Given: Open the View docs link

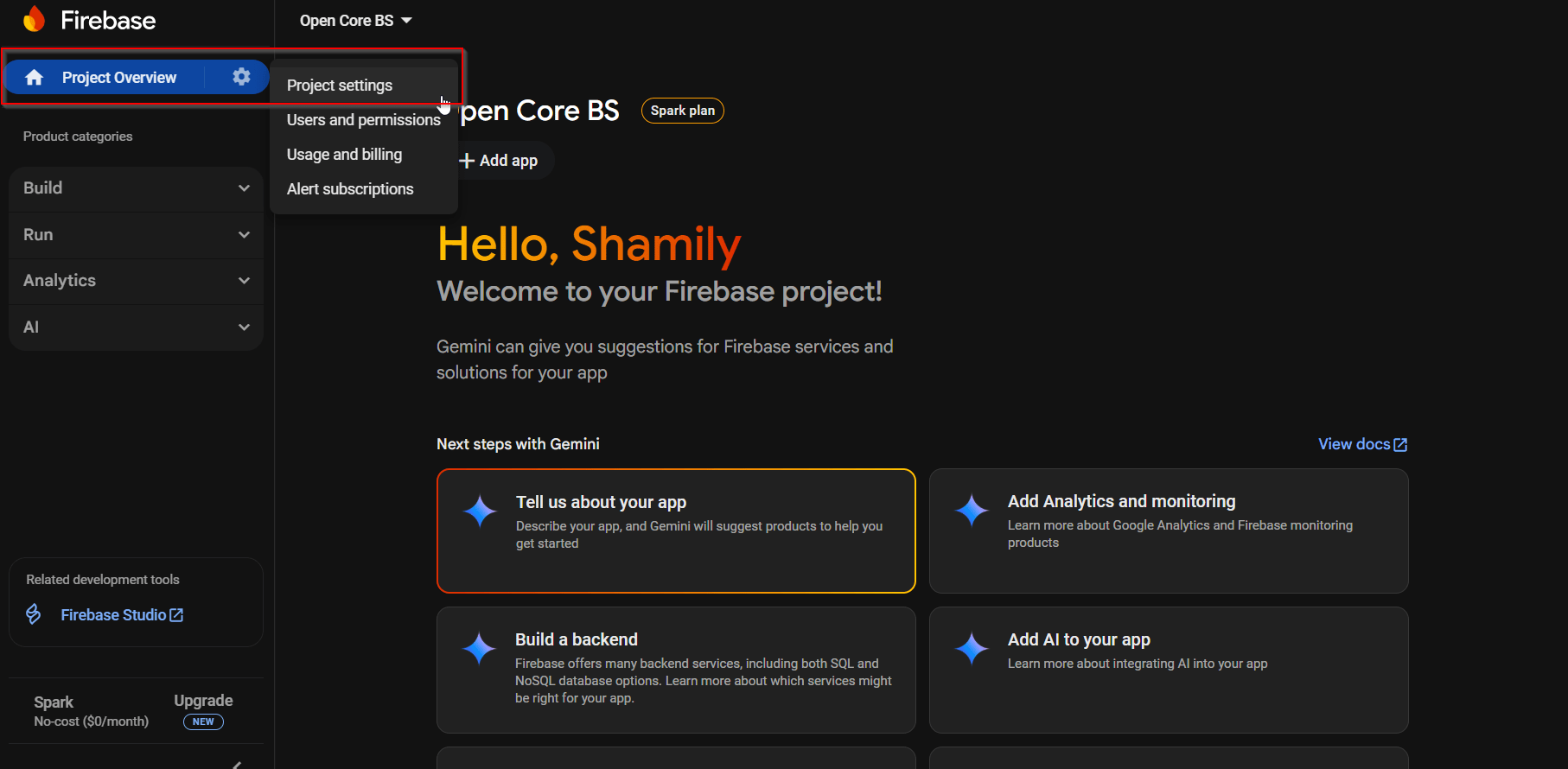Looking at the screenshot, I should tap(1361, 444).
